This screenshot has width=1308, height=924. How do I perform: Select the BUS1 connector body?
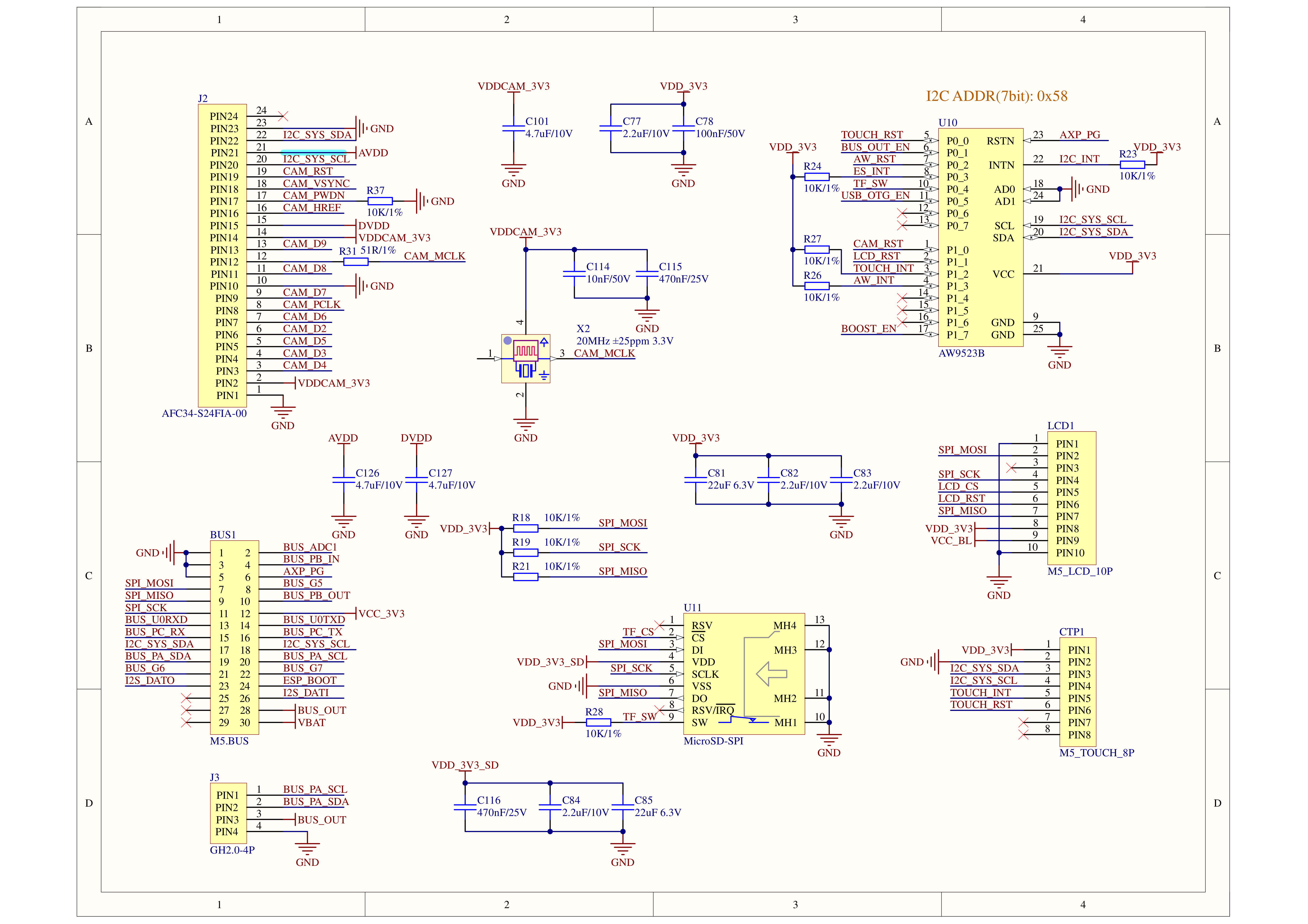tap(234, 638)
